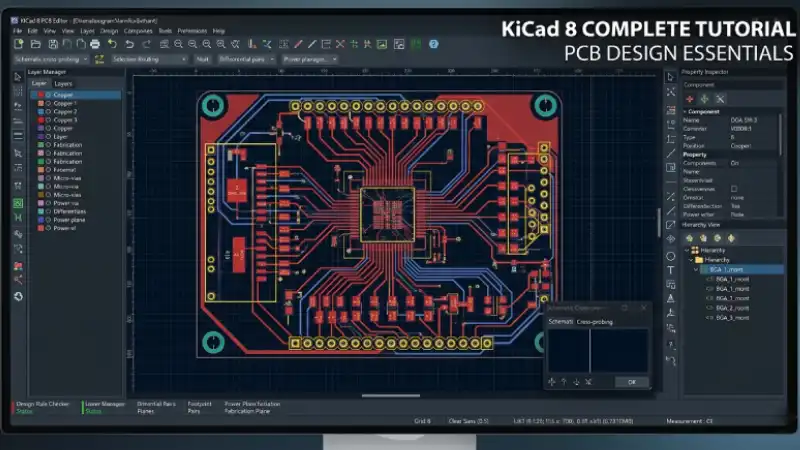Toggle the Clessvenne checkbox
The height and width of the screenshot is (450, 800).
(x=734, y=189)
